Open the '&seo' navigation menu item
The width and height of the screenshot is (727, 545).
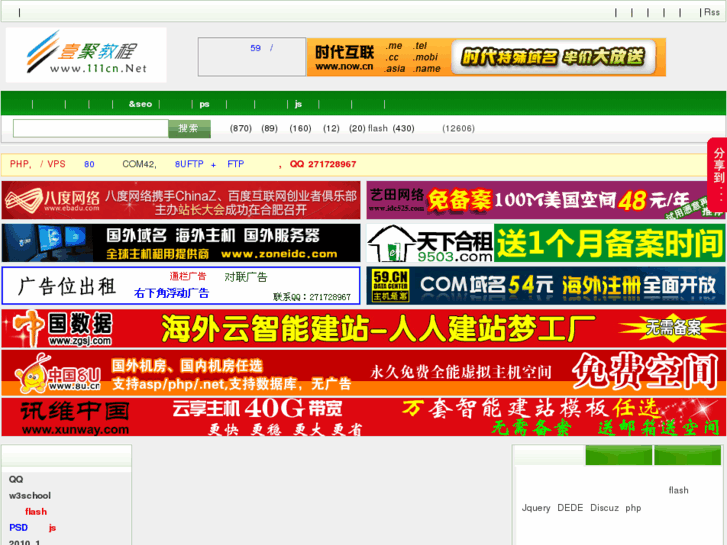point(140,104)
